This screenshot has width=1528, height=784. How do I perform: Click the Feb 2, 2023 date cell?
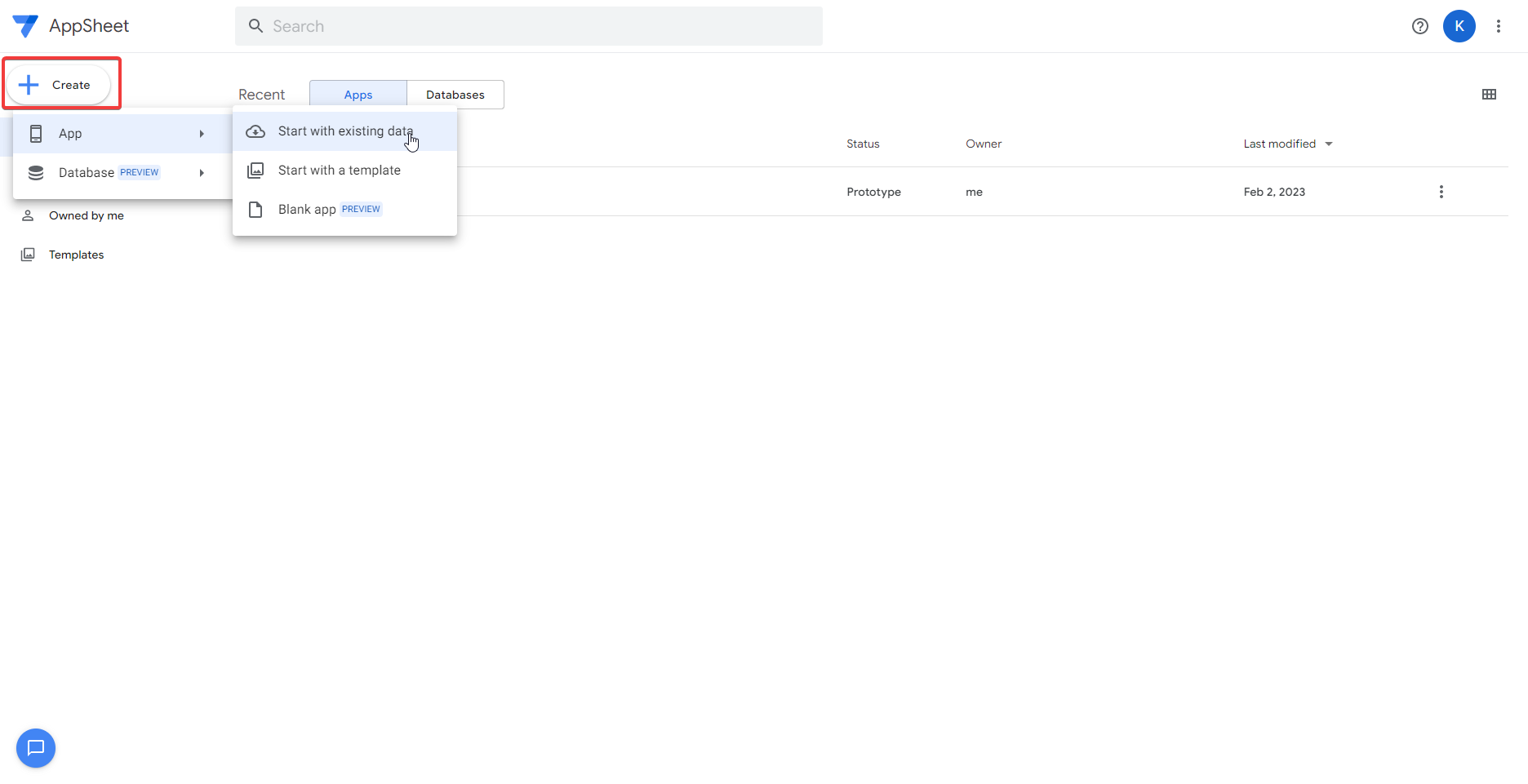point(1274,193)
